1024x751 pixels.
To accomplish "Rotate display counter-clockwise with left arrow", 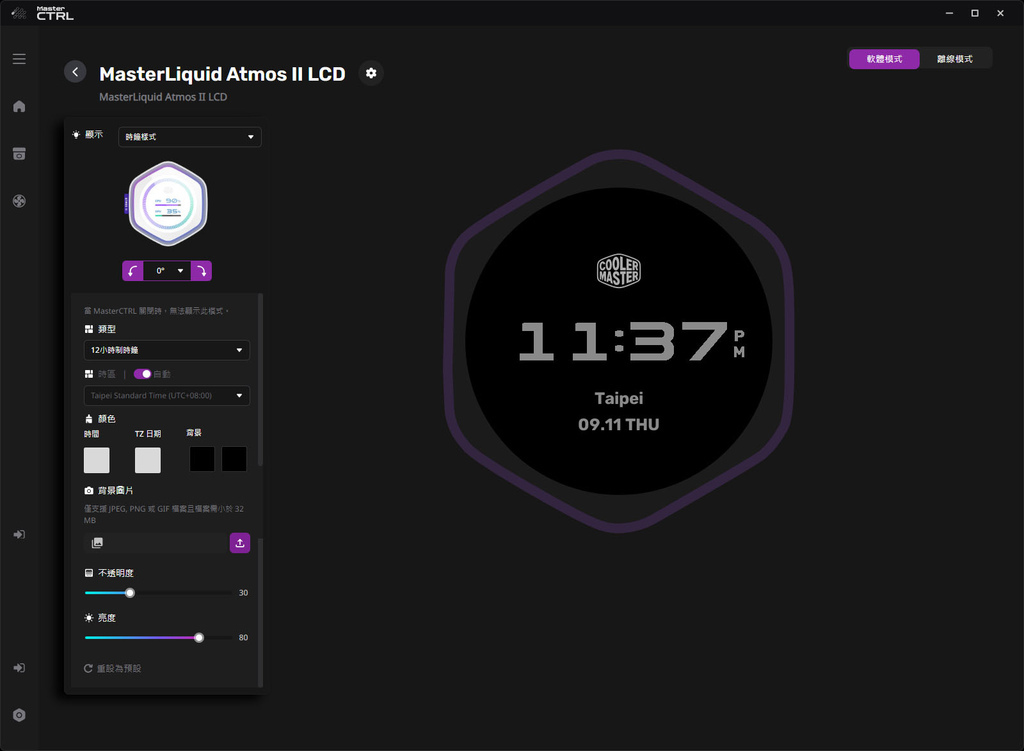I will pyautogui.click(x=133, y=270).
